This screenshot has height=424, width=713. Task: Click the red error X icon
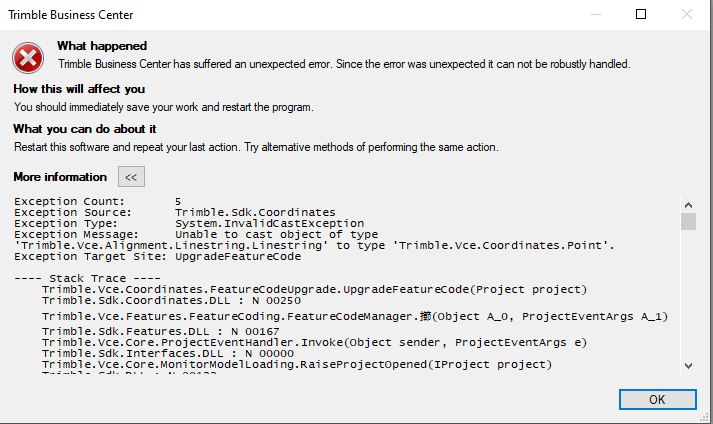coord(32,57)
